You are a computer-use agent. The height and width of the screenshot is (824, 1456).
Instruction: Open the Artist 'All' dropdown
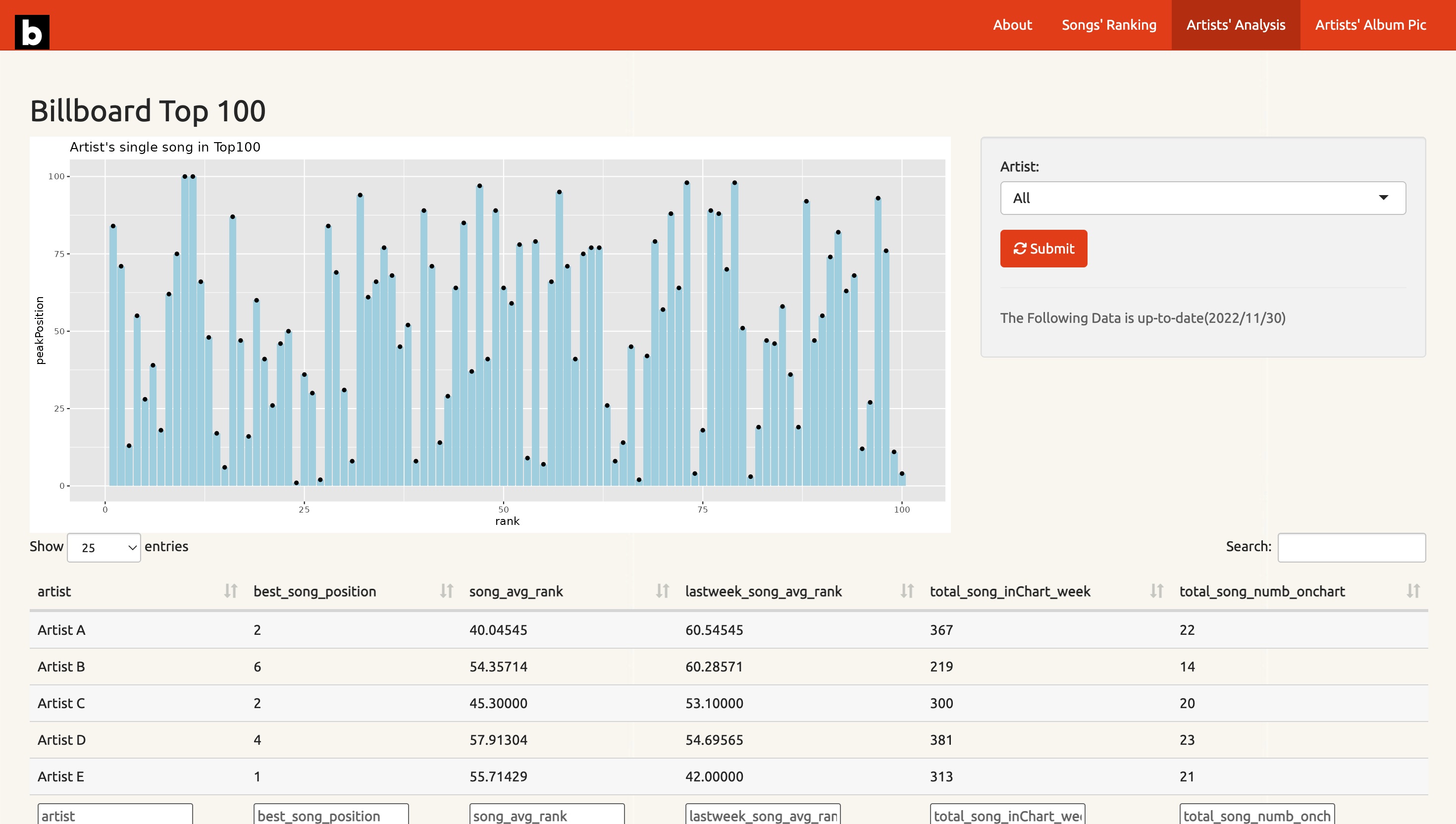click(x=1202, y=198)
